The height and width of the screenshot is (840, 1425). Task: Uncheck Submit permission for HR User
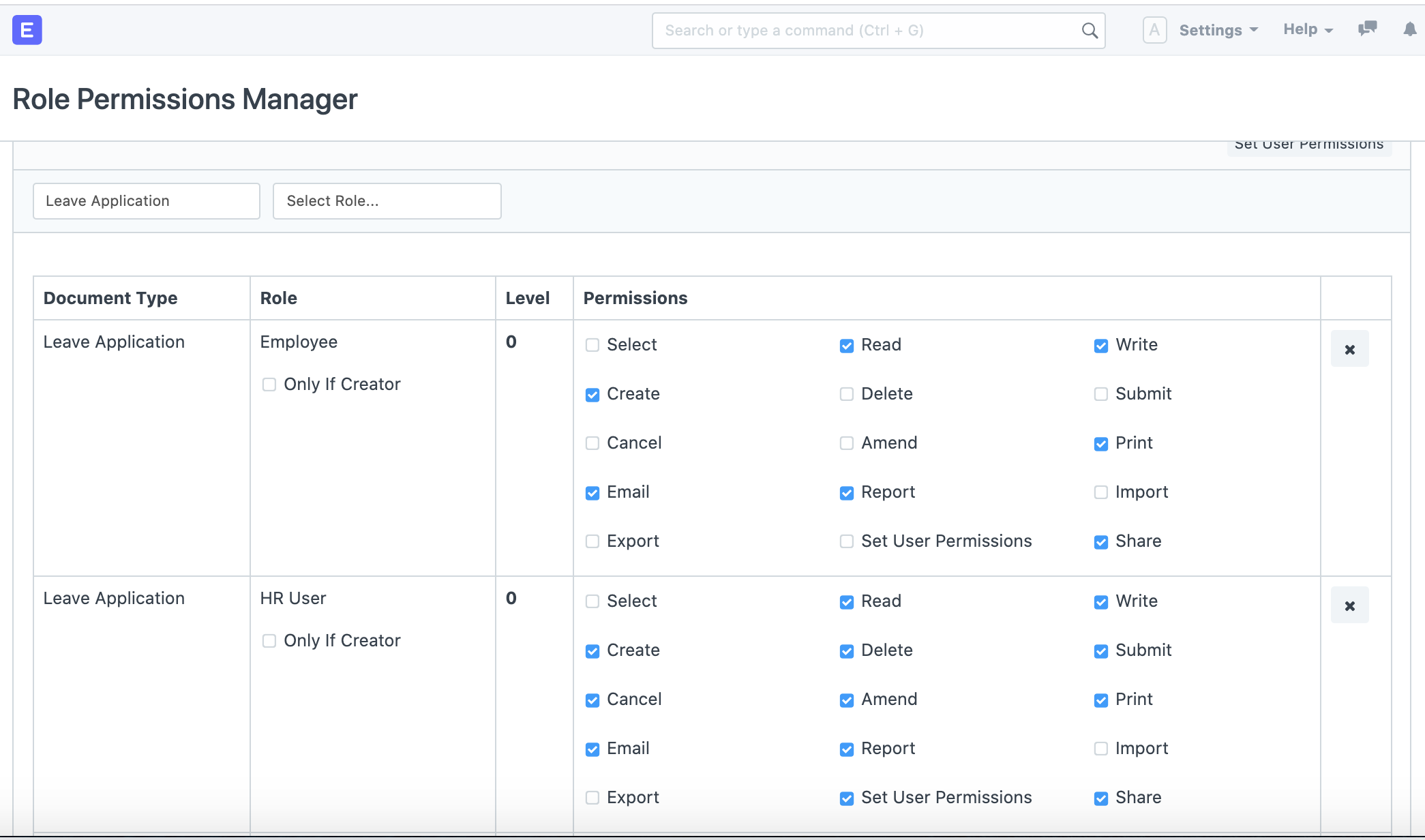click(1100, 651)
